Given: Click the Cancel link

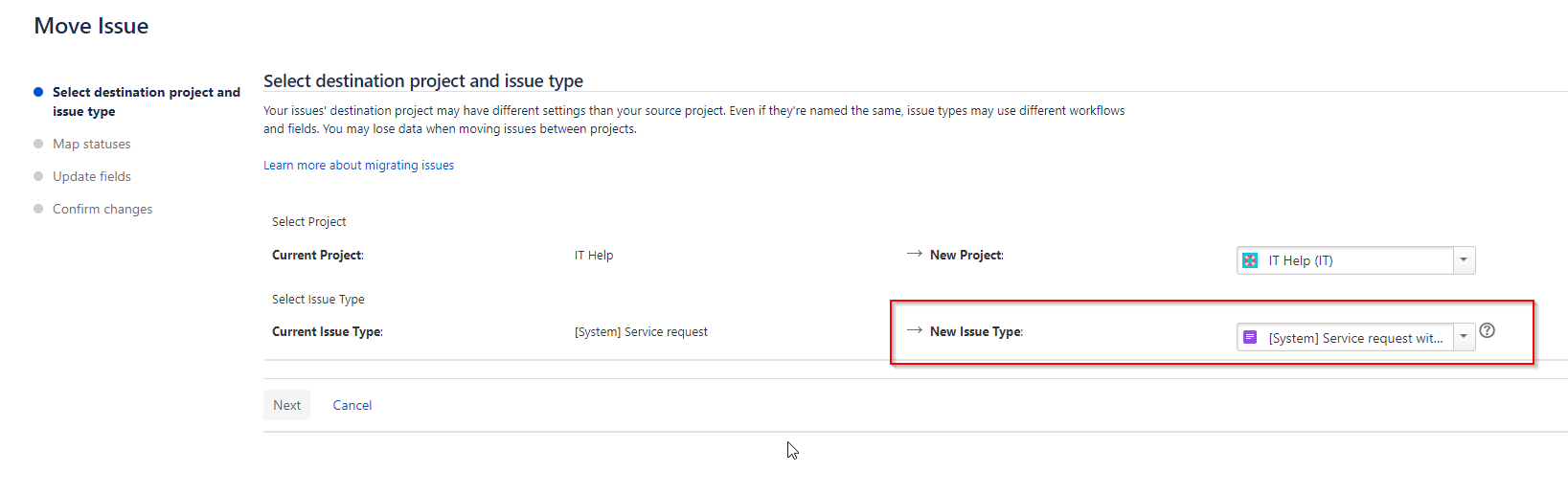Looking at the screenshot, I should (352, 405).
